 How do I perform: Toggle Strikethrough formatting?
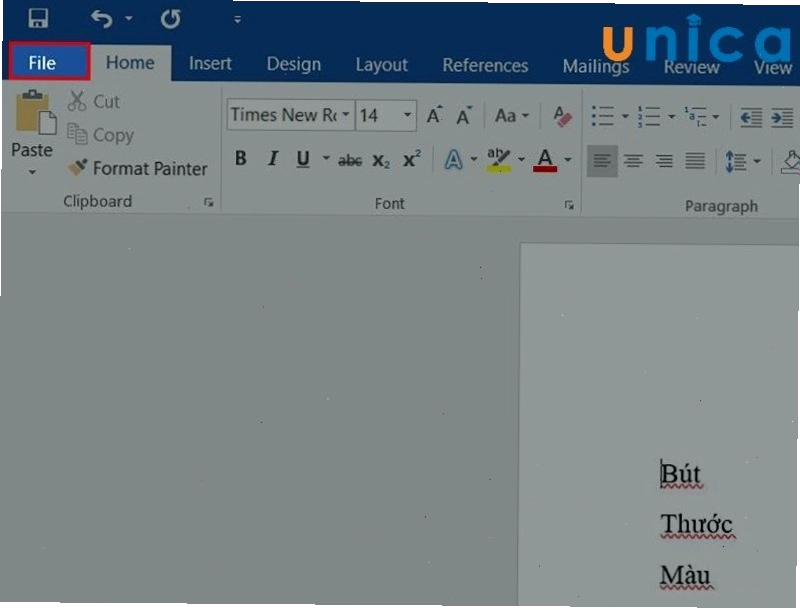pos(350,161)
